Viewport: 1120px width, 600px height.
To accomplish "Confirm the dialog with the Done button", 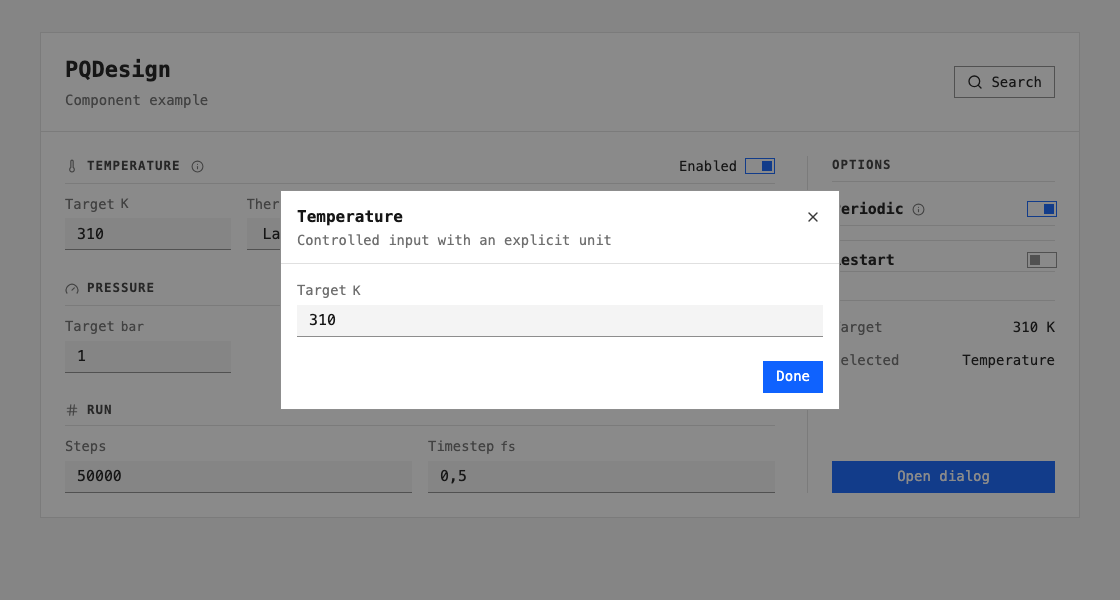I will 792,376.
